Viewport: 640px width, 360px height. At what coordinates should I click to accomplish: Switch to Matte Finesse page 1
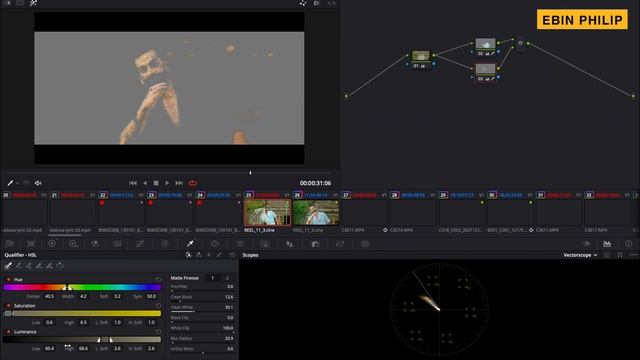tap(212, 278)
